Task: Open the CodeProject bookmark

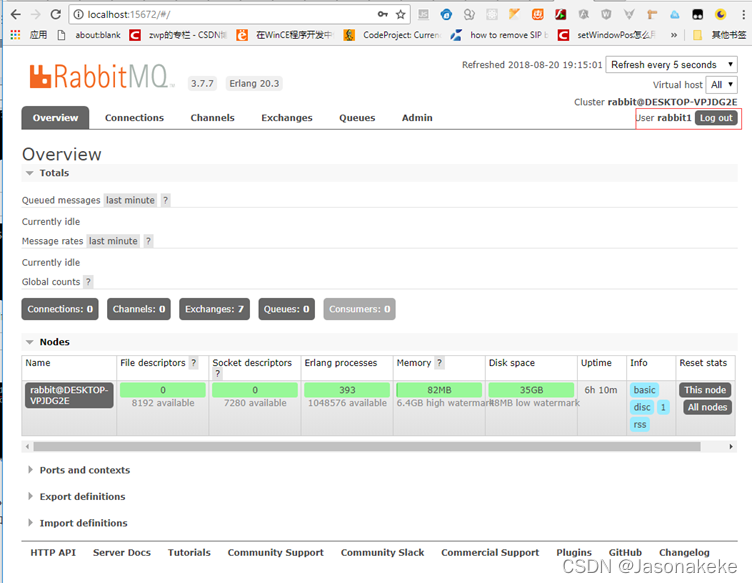Action: (x=392, y=35)
